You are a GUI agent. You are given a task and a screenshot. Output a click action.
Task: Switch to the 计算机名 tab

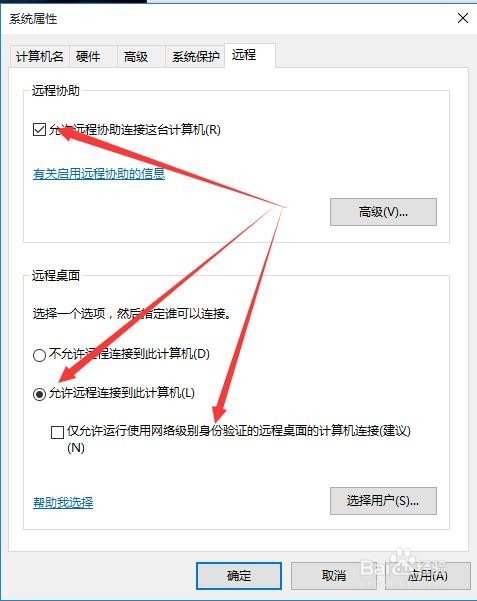tap(39, 57)
